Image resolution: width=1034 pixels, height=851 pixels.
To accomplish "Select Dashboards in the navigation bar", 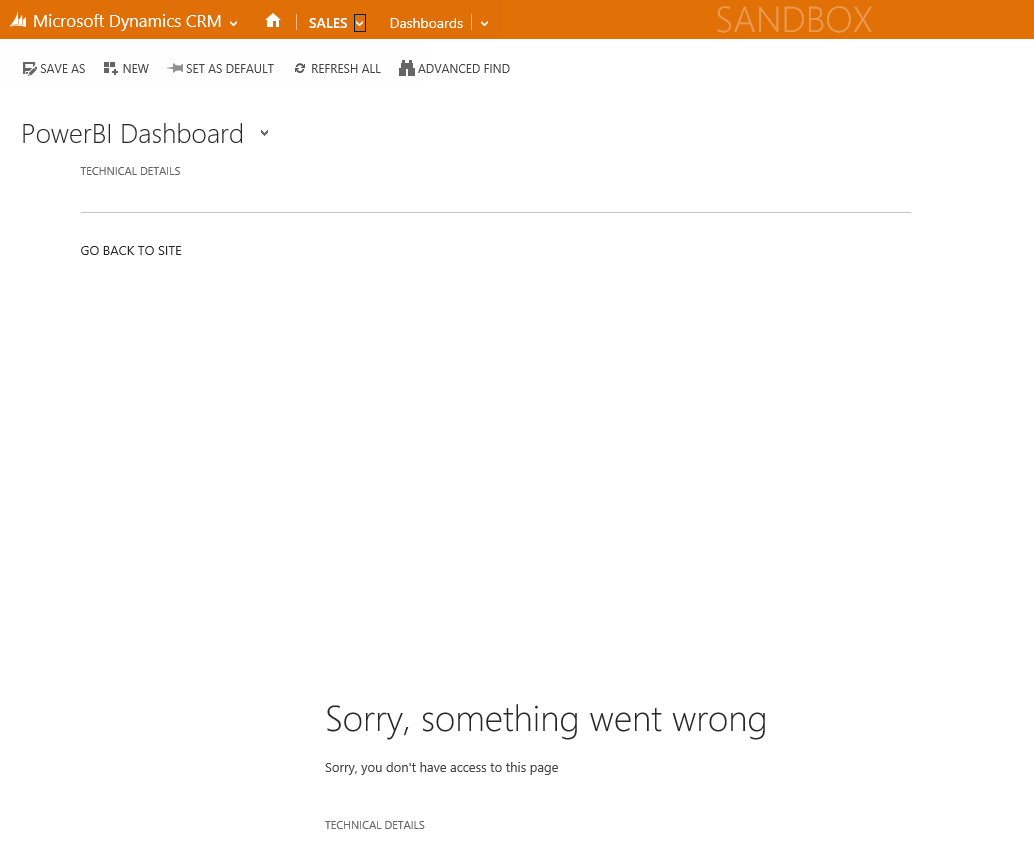I will pos(426,23).
